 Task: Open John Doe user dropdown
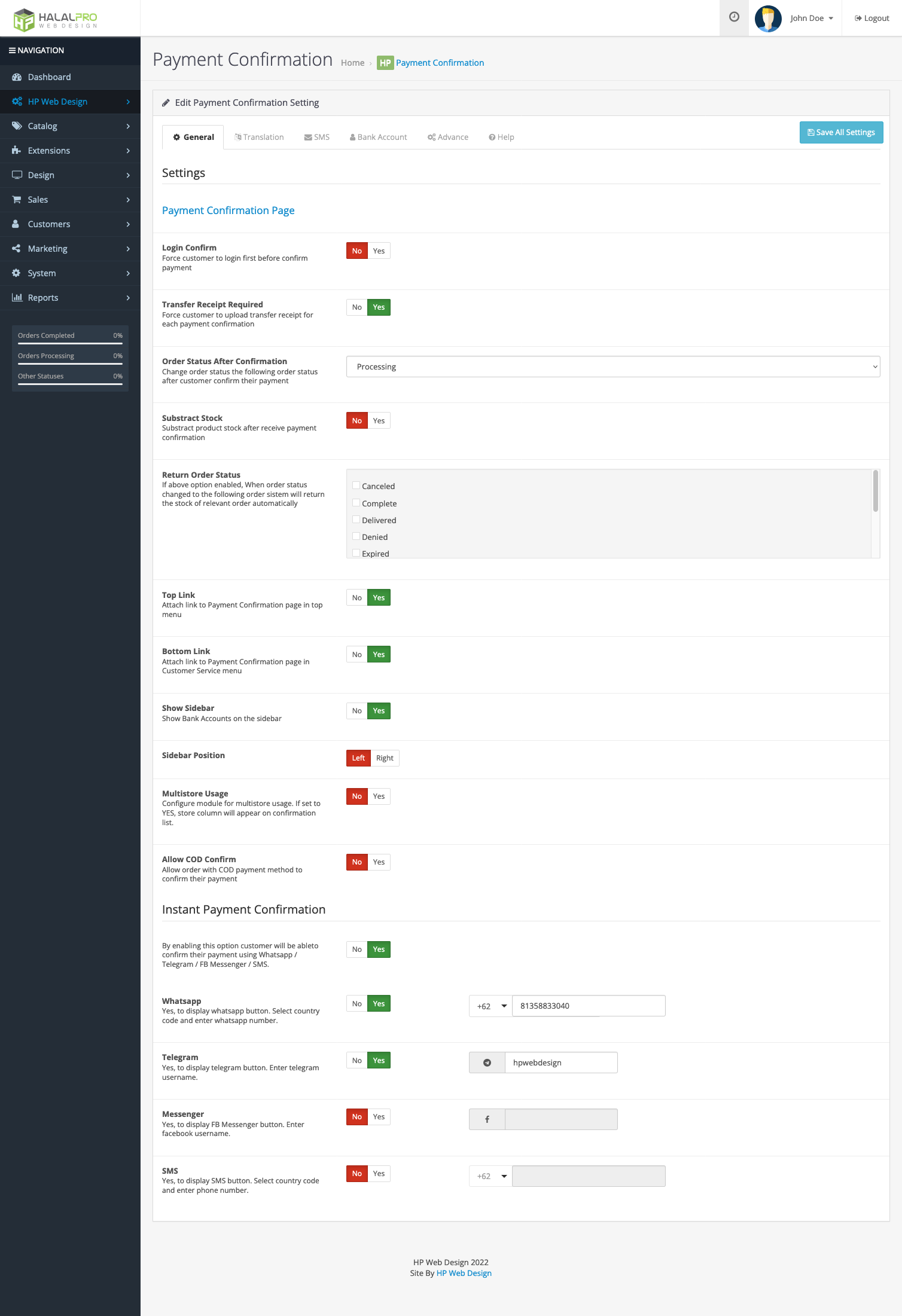click(812, 18)
